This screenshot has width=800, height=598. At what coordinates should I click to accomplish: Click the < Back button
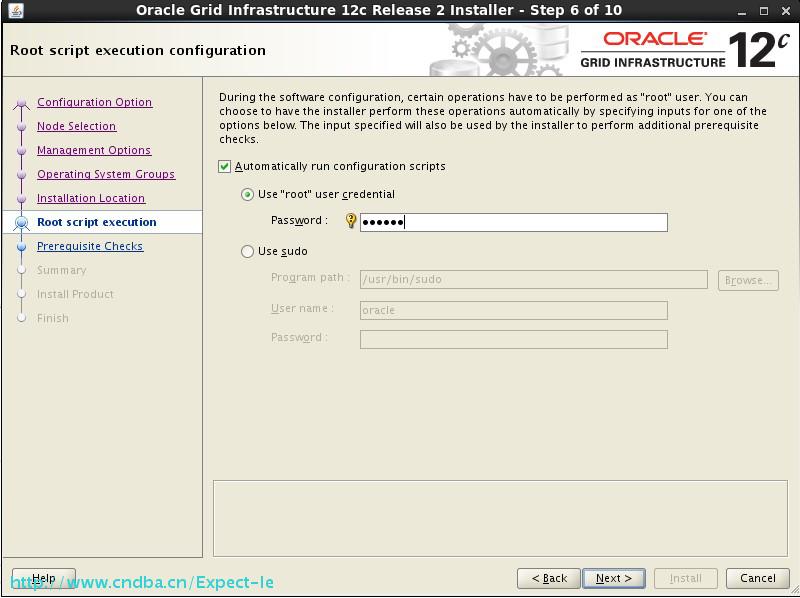(549, 579)
